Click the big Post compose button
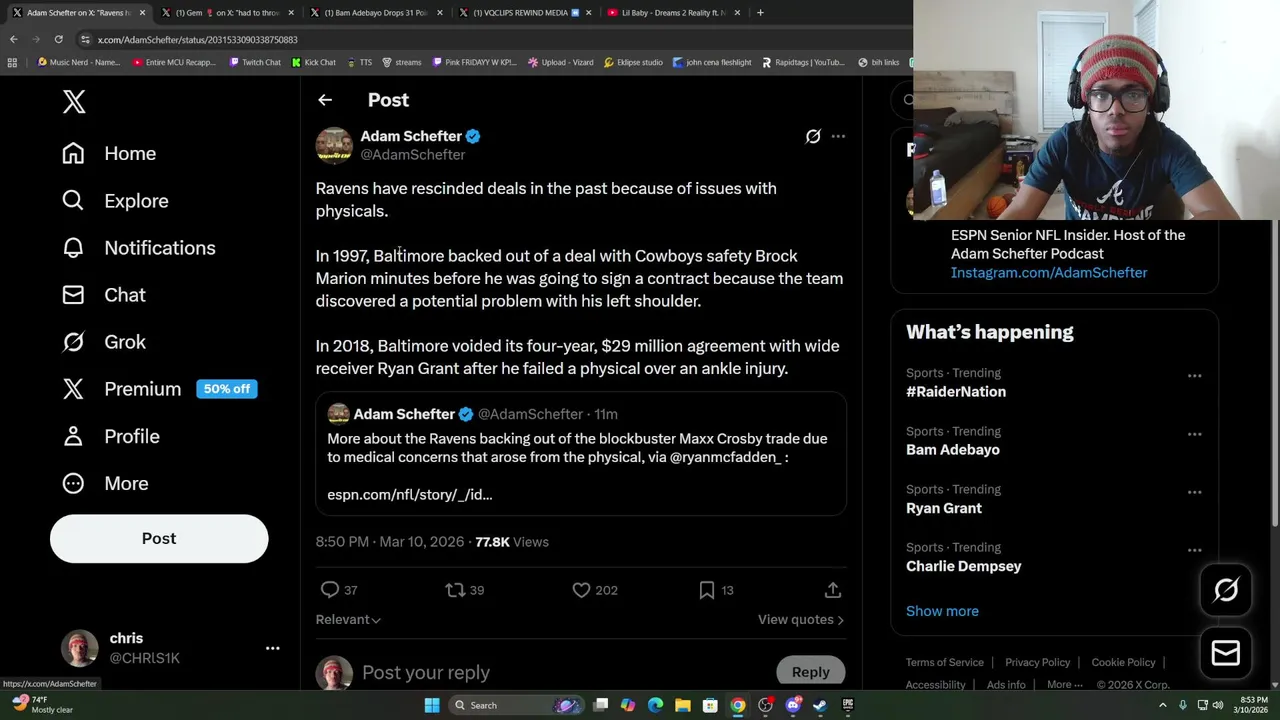Screen dimensions: 1280x720 click(x=159, y=538)
